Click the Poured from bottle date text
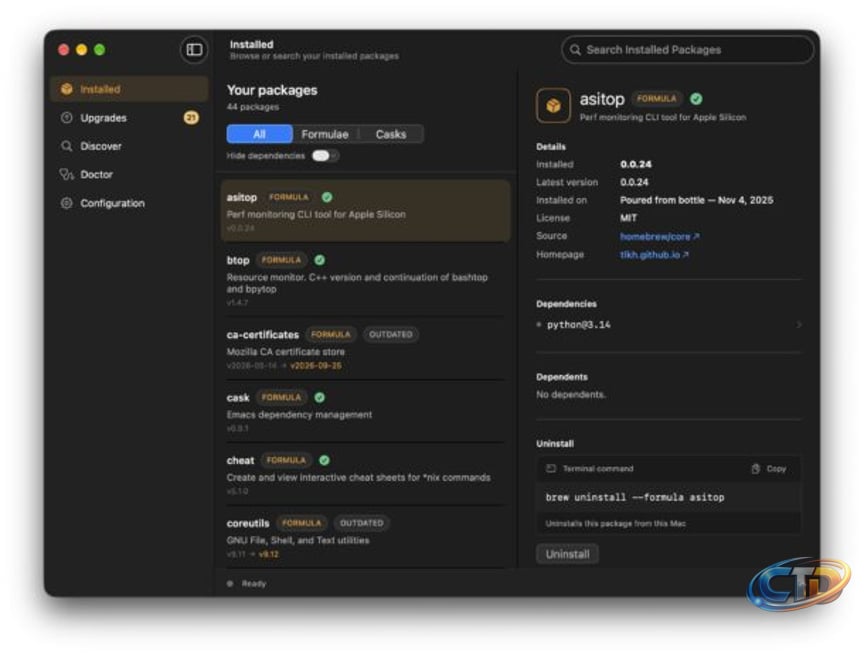 pos(696,200)
